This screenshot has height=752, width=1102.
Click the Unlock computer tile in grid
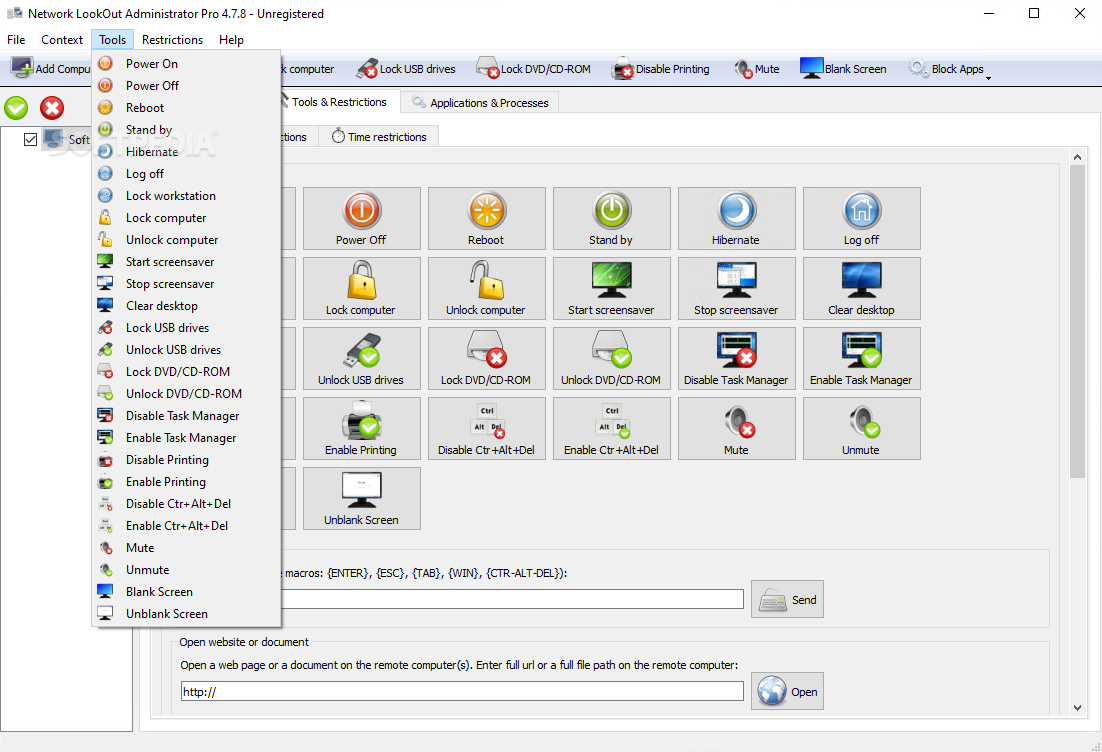pos(486,289)
